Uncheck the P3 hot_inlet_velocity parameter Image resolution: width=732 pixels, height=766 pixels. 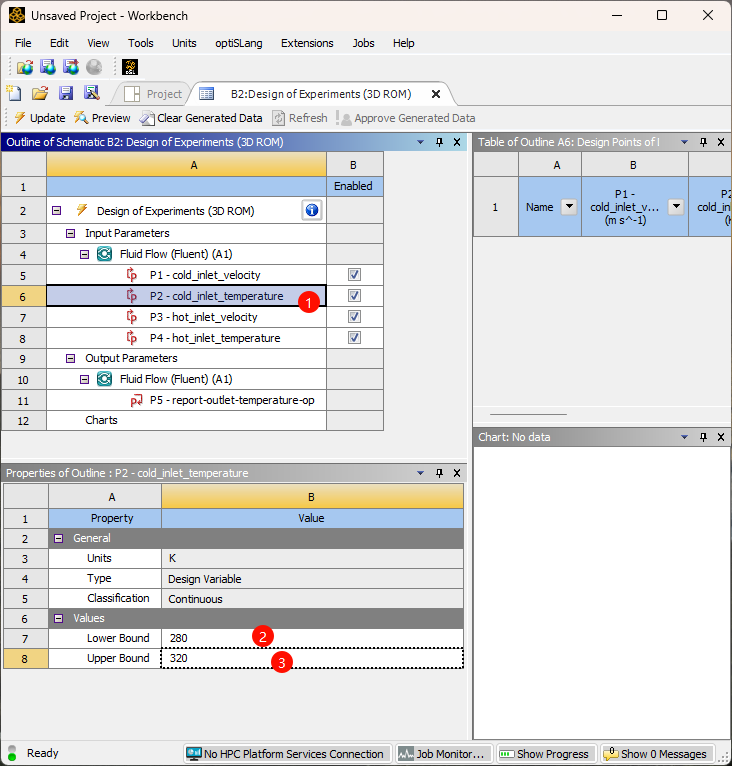354,317
